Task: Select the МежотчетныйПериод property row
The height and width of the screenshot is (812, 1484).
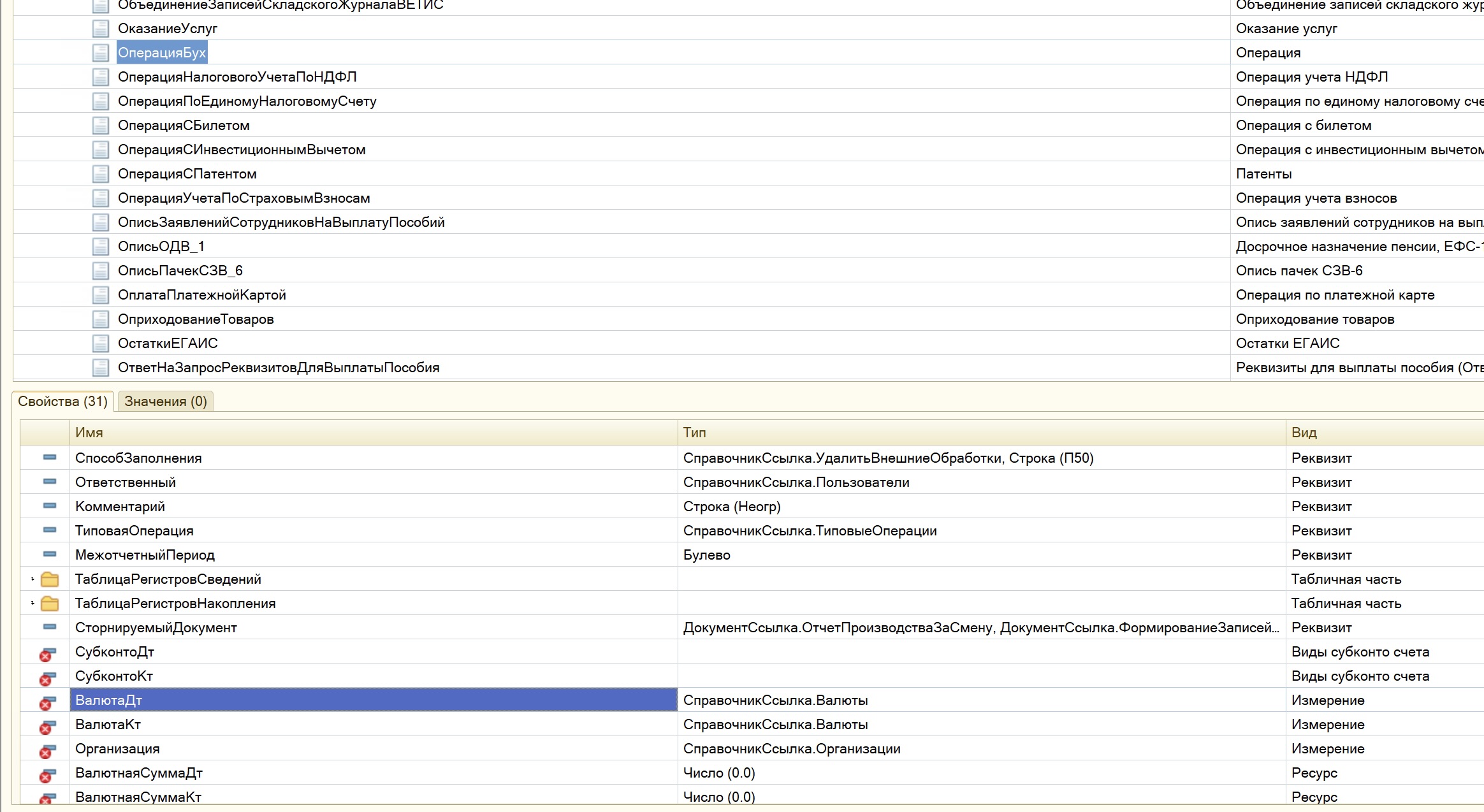Action: point(145,555)
